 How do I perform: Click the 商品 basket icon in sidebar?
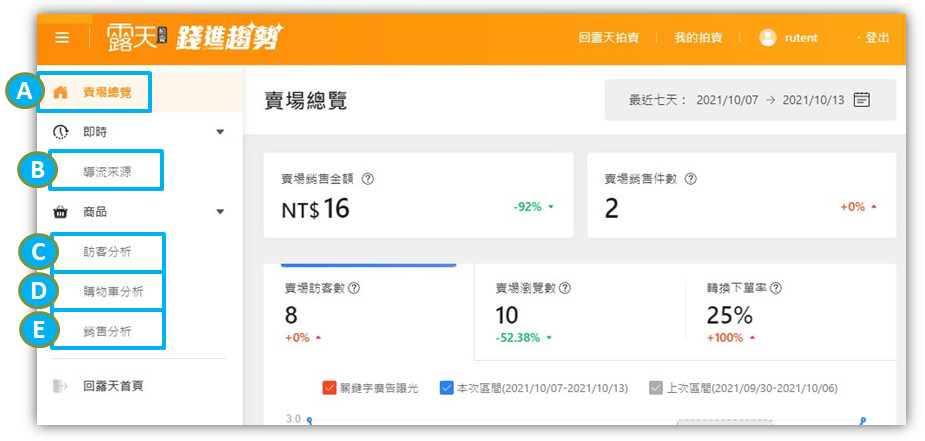(x=61, y=211)
